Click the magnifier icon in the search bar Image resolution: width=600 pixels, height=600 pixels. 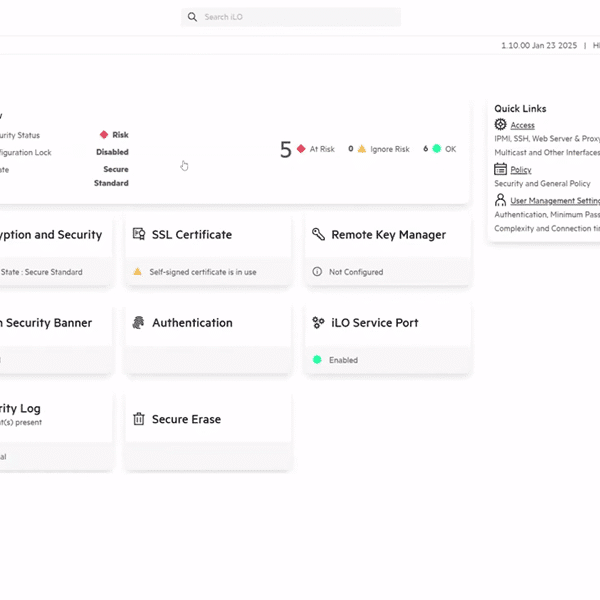[x=192, y=17]
